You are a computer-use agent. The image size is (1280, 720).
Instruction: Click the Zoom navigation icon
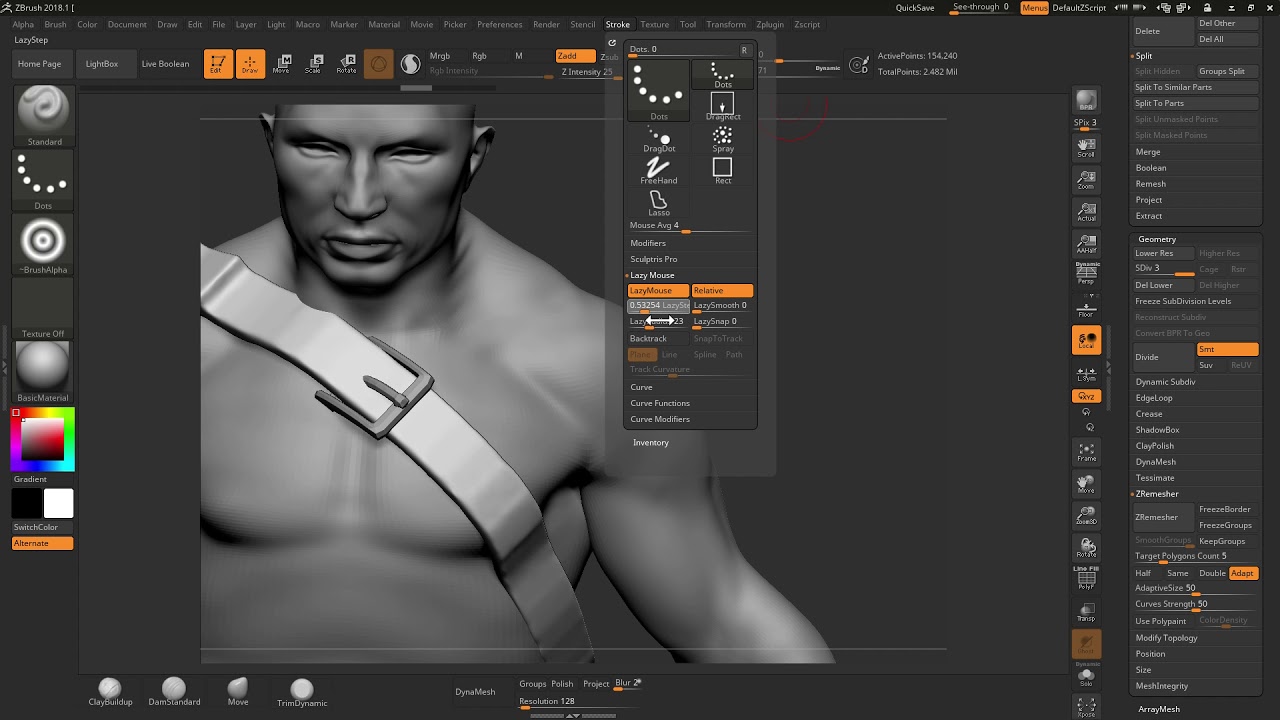[x=1086, y=180]
